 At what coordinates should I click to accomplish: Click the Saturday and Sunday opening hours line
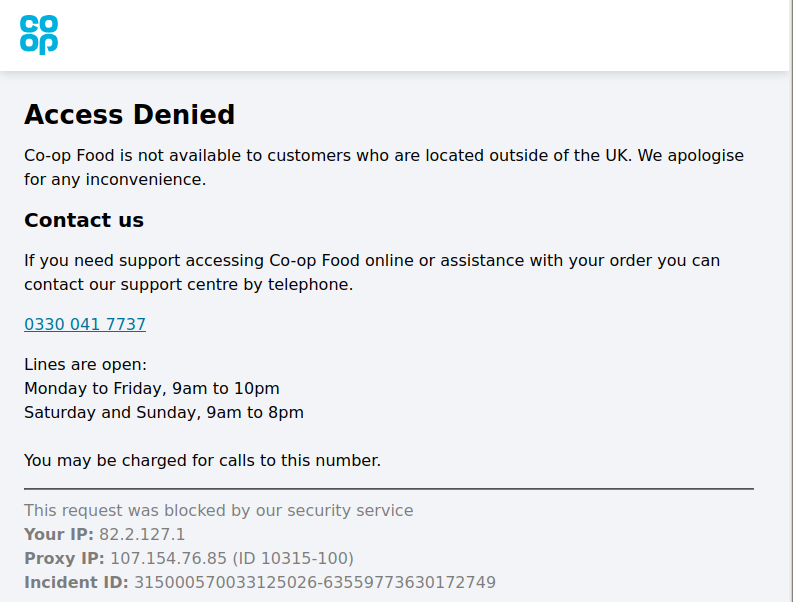(164, 413)
